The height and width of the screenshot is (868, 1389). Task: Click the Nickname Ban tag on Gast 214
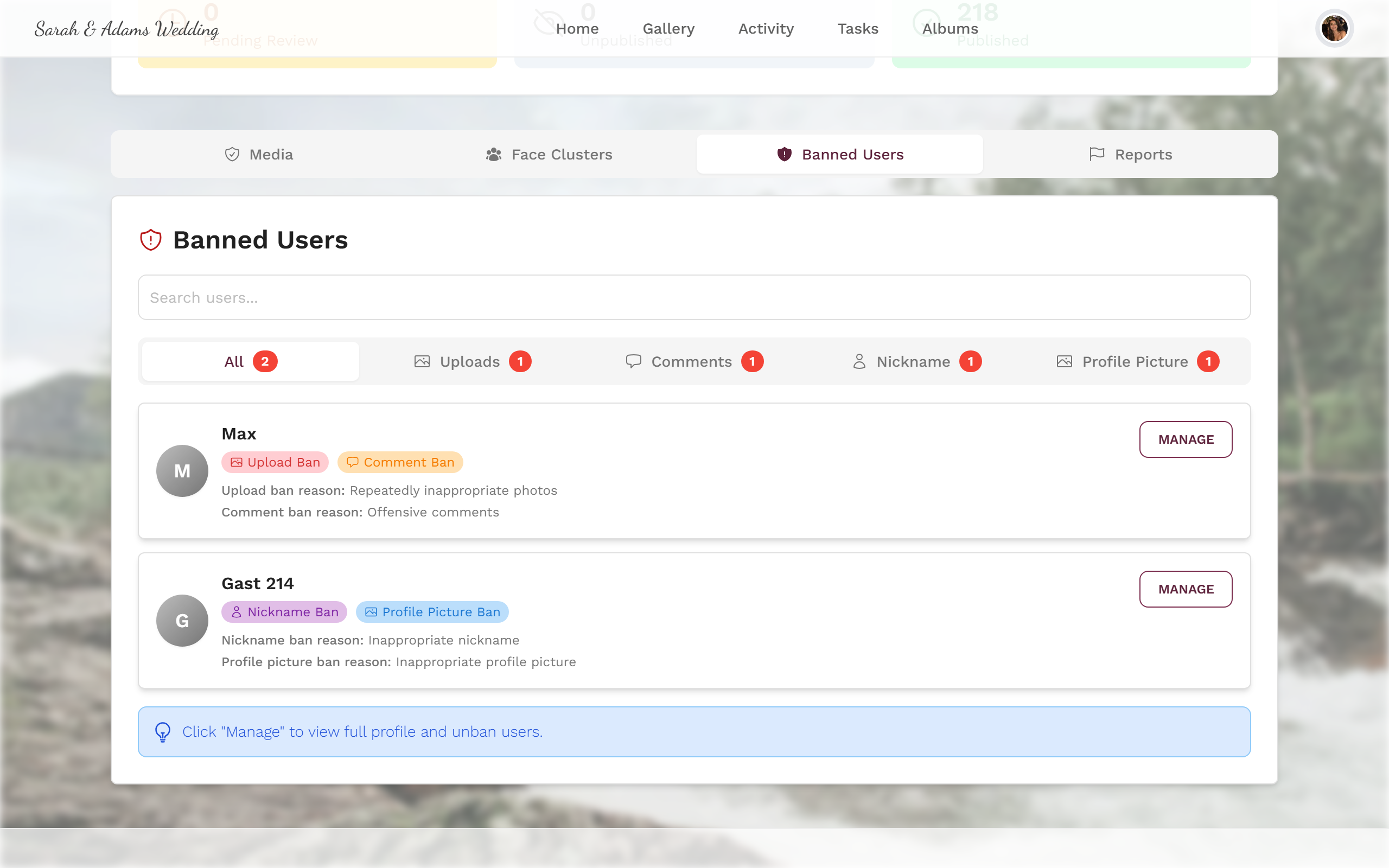[x=284, y=612]
